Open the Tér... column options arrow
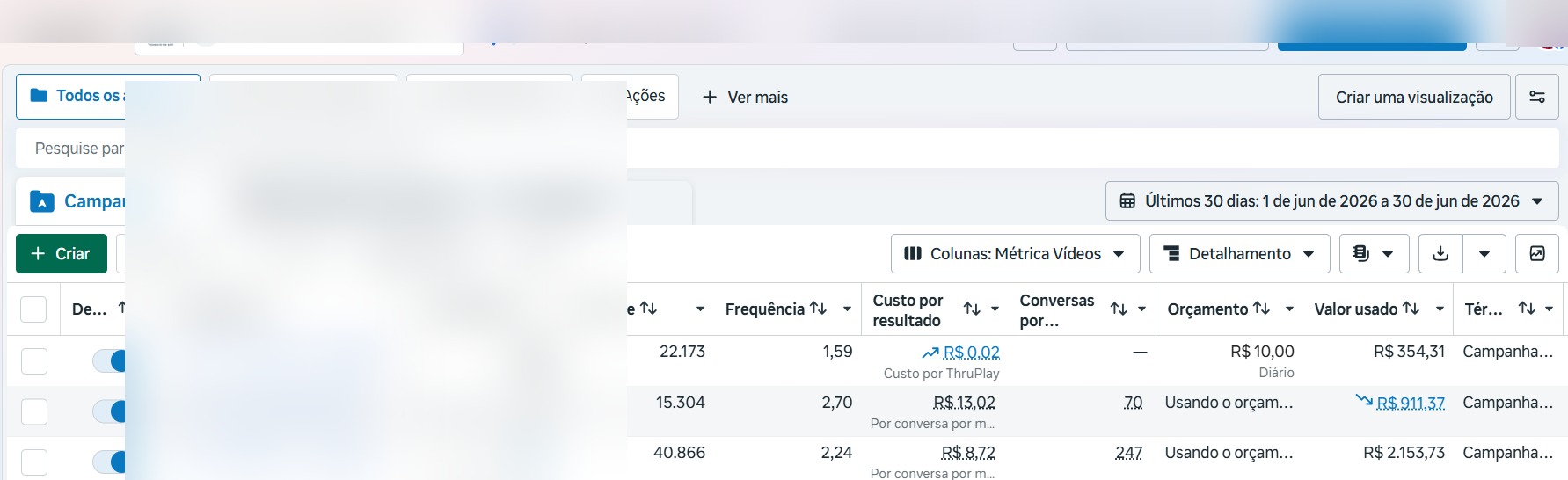Screen dimensions: 1568x480 coord(1549,309)
